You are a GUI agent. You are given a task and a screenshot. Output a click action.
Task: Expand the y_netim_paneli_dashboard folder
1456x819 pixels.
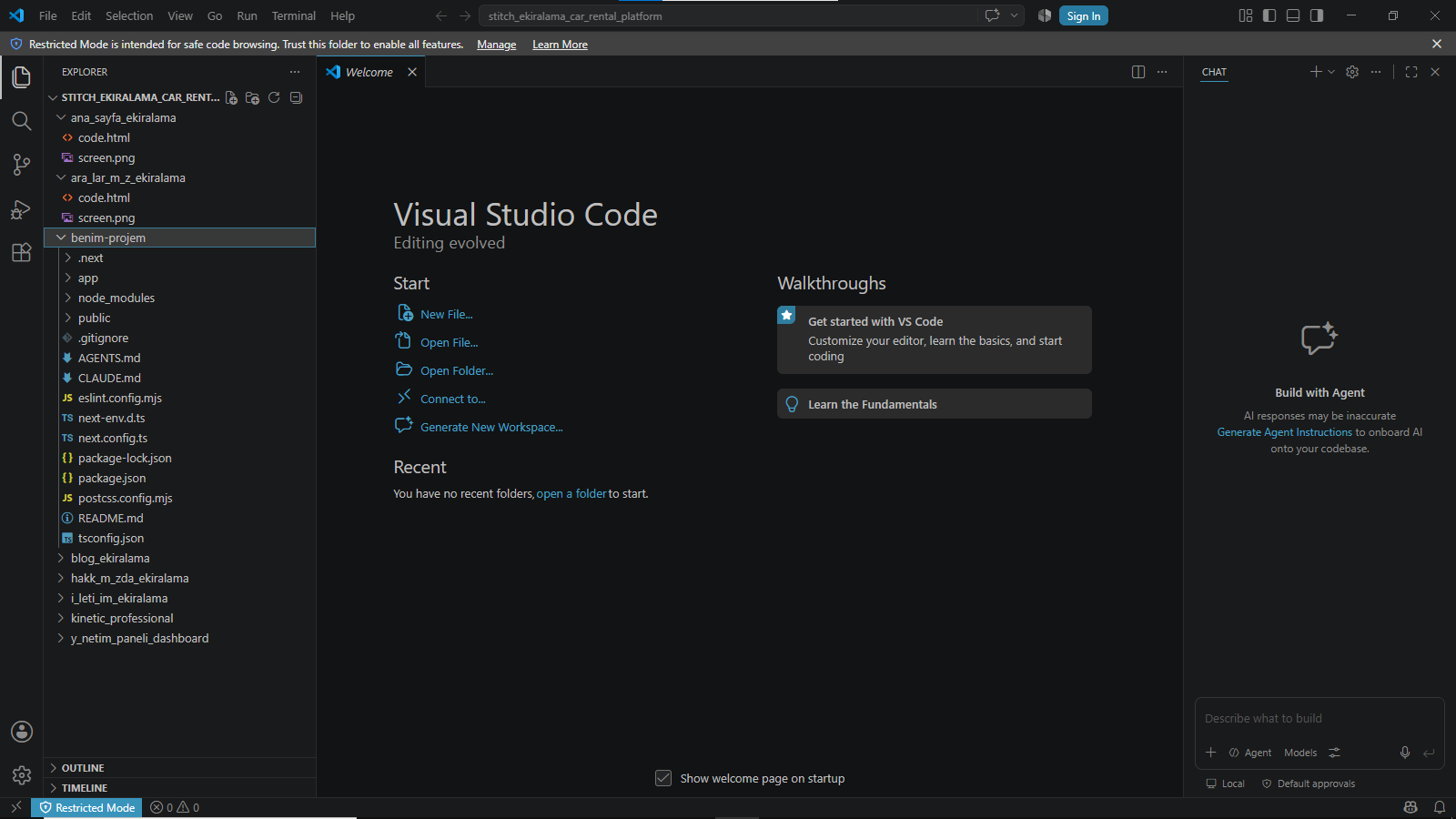(x=180, y=638)
